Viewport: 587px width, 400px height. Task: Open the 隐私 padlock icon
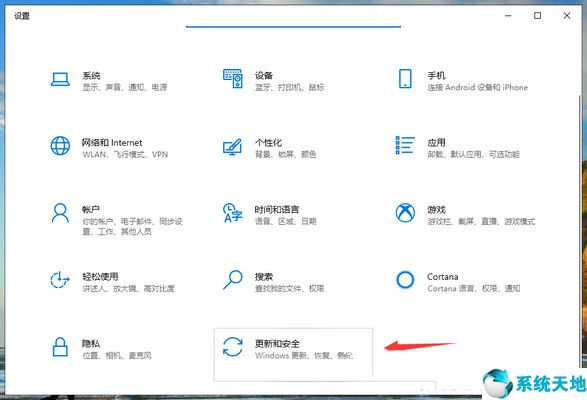[60, 347]
